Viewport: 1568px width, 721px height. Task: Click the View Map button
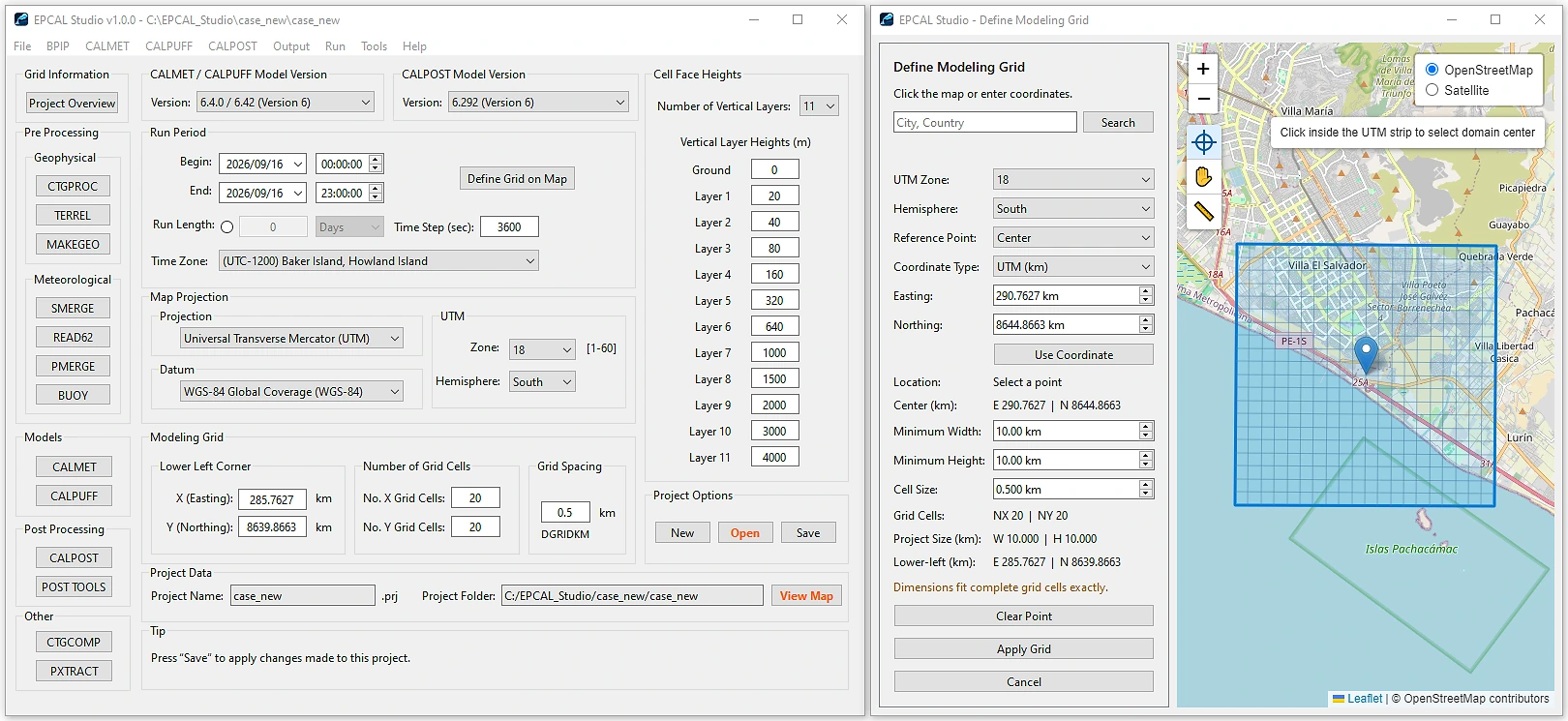[x=806, y=596]
